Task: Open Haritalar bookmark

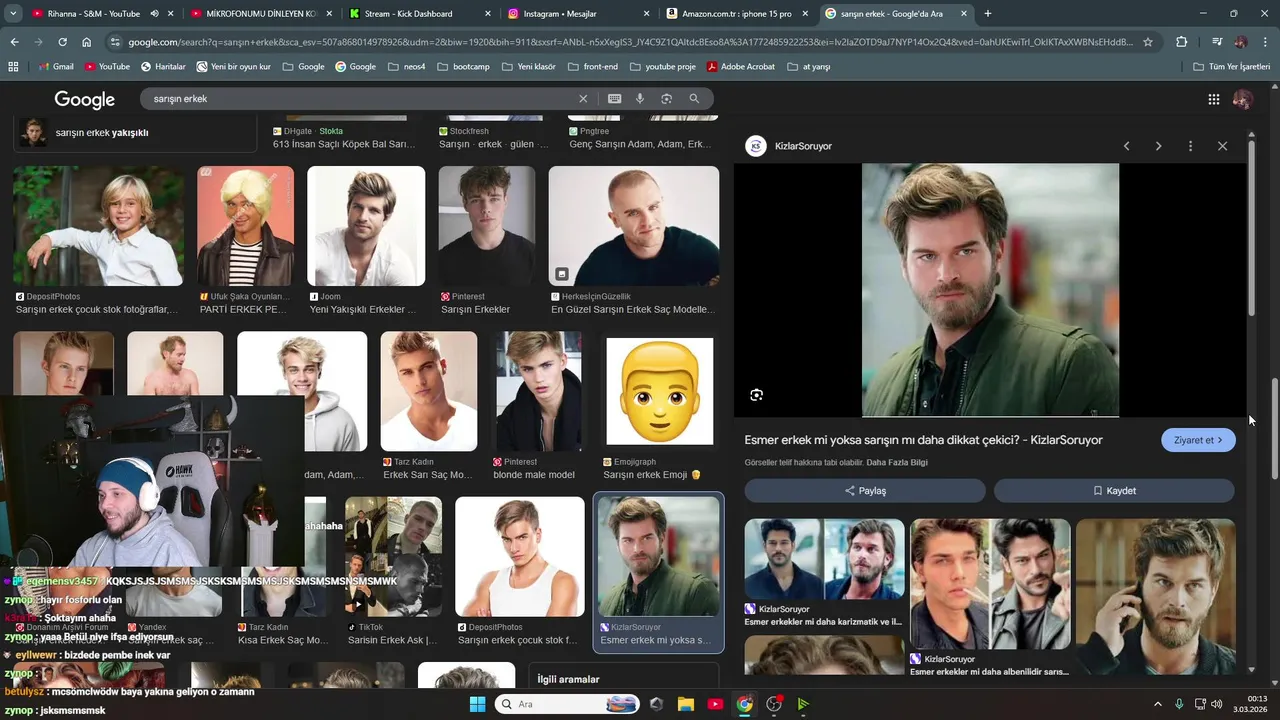Action: click(163, 67)
